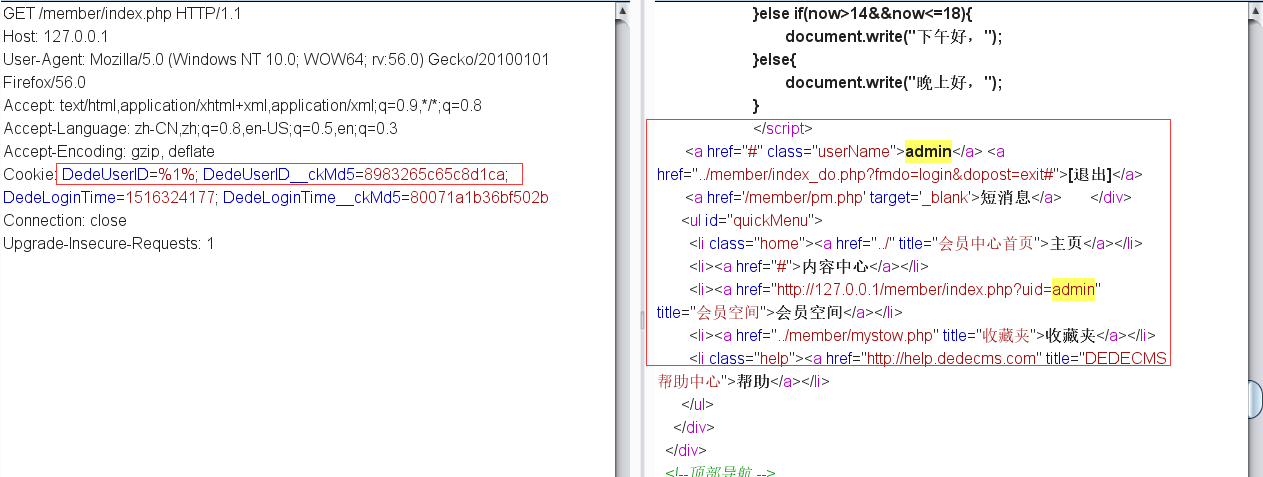1263x477 pixels.
Task: Click the Cookie: header name
Action: click(x=30, y=175)
